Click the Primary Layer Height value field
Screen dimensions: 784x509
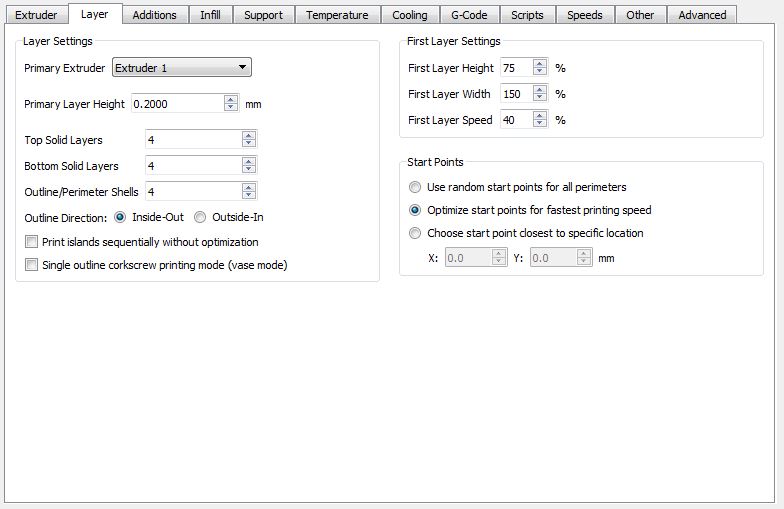click(x=178, y=104)
